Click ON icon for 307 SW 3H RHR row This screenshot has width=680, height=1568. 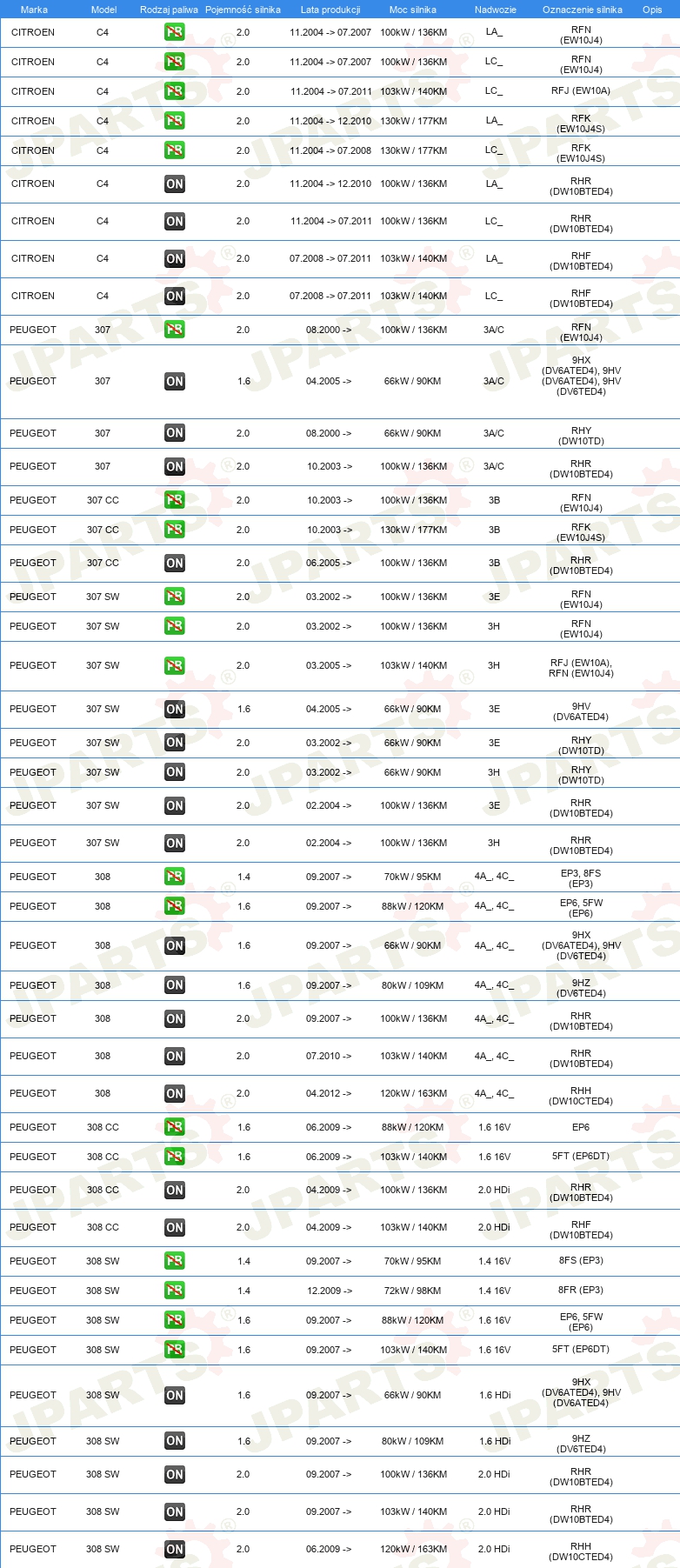[175, 843]
